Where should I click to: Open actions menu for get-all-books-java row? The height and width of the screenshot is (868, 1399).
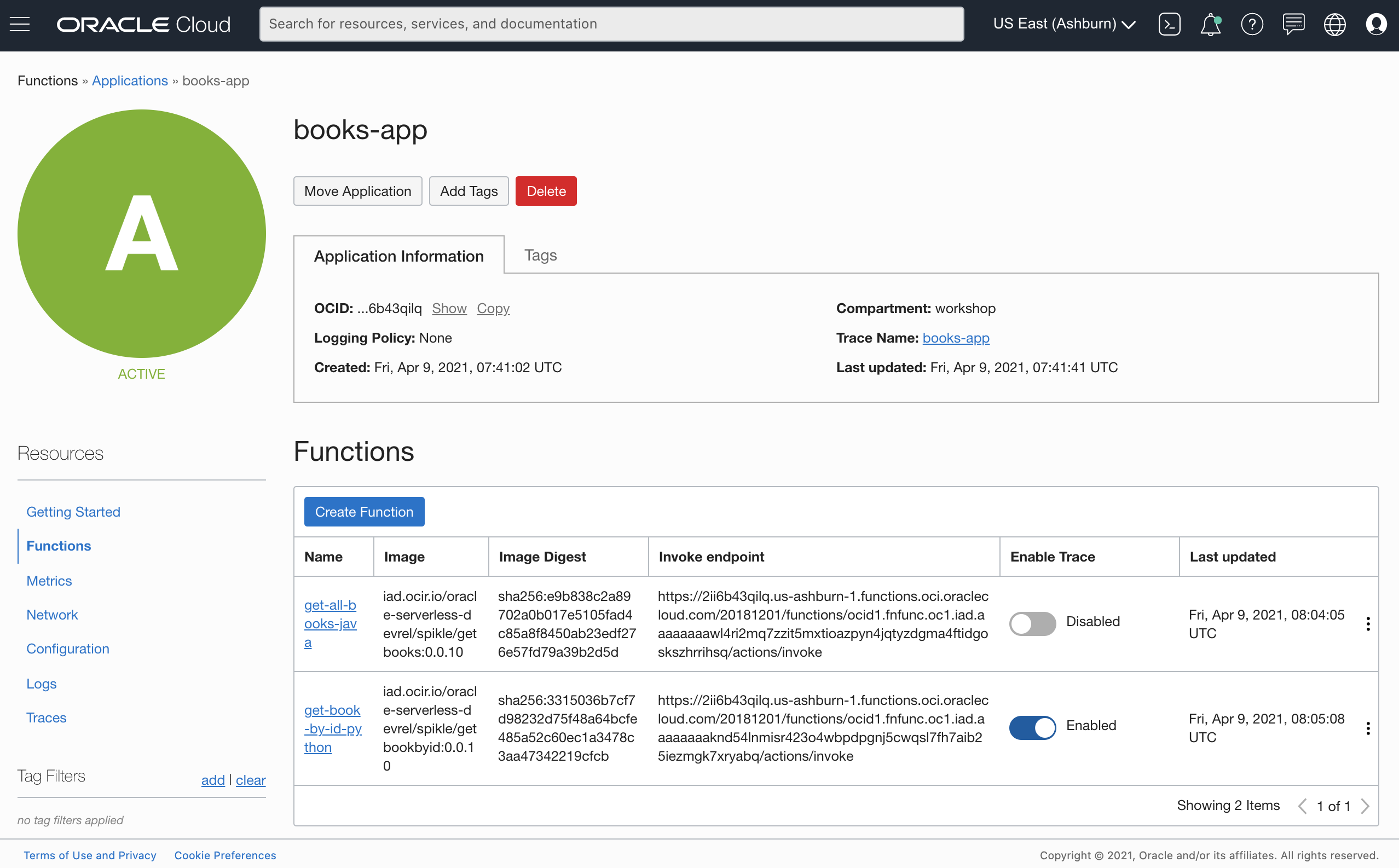1368,624
